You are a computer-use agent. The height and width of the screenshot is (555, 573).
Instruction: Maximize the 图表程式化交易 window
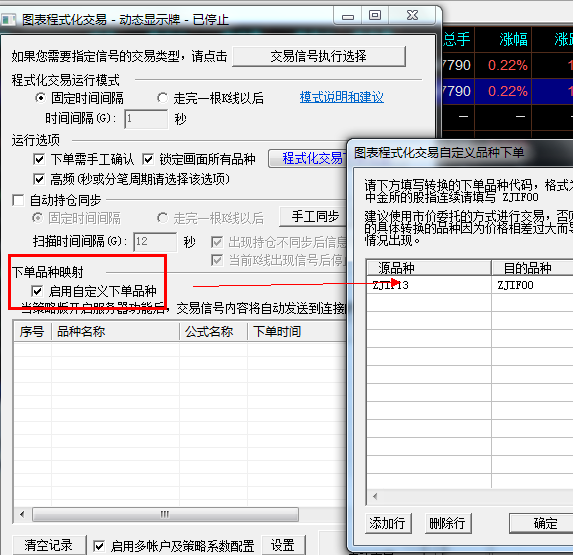pyautogui.click(x=375, y=16)
